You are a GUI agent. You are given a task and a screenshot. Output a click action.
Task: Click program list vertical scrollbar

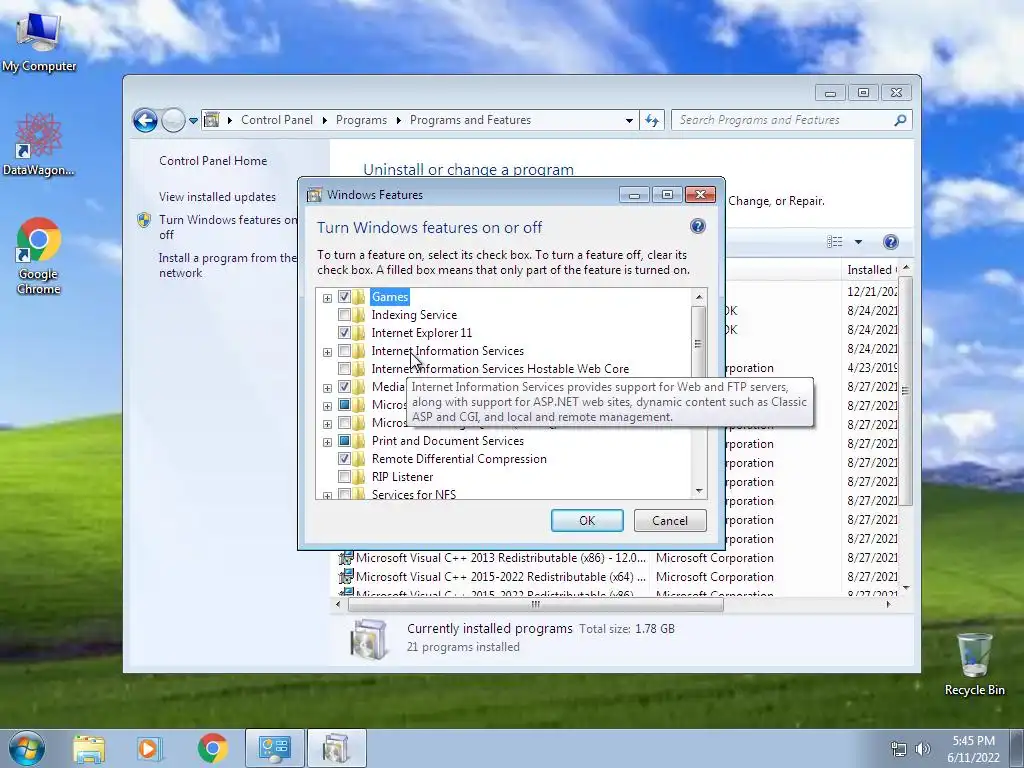(x=905, y=391)
